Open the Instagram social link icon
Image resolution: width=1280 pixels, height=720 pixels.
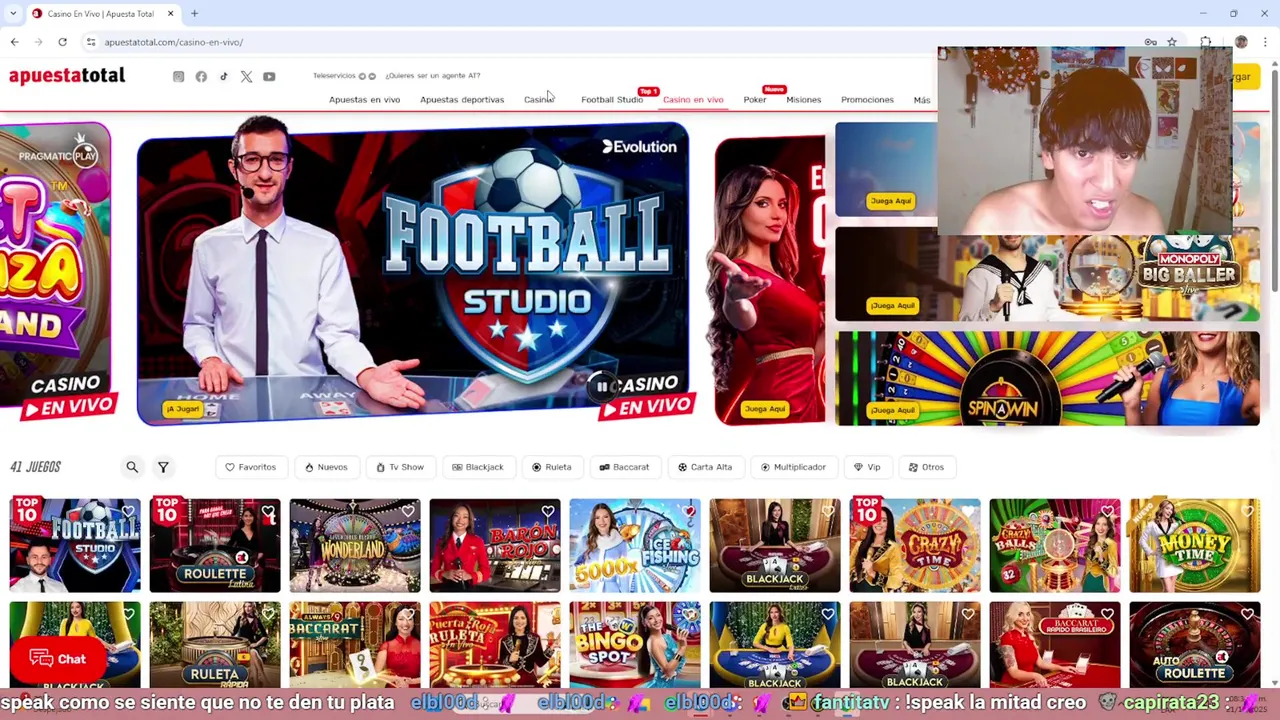pos(178,77)
